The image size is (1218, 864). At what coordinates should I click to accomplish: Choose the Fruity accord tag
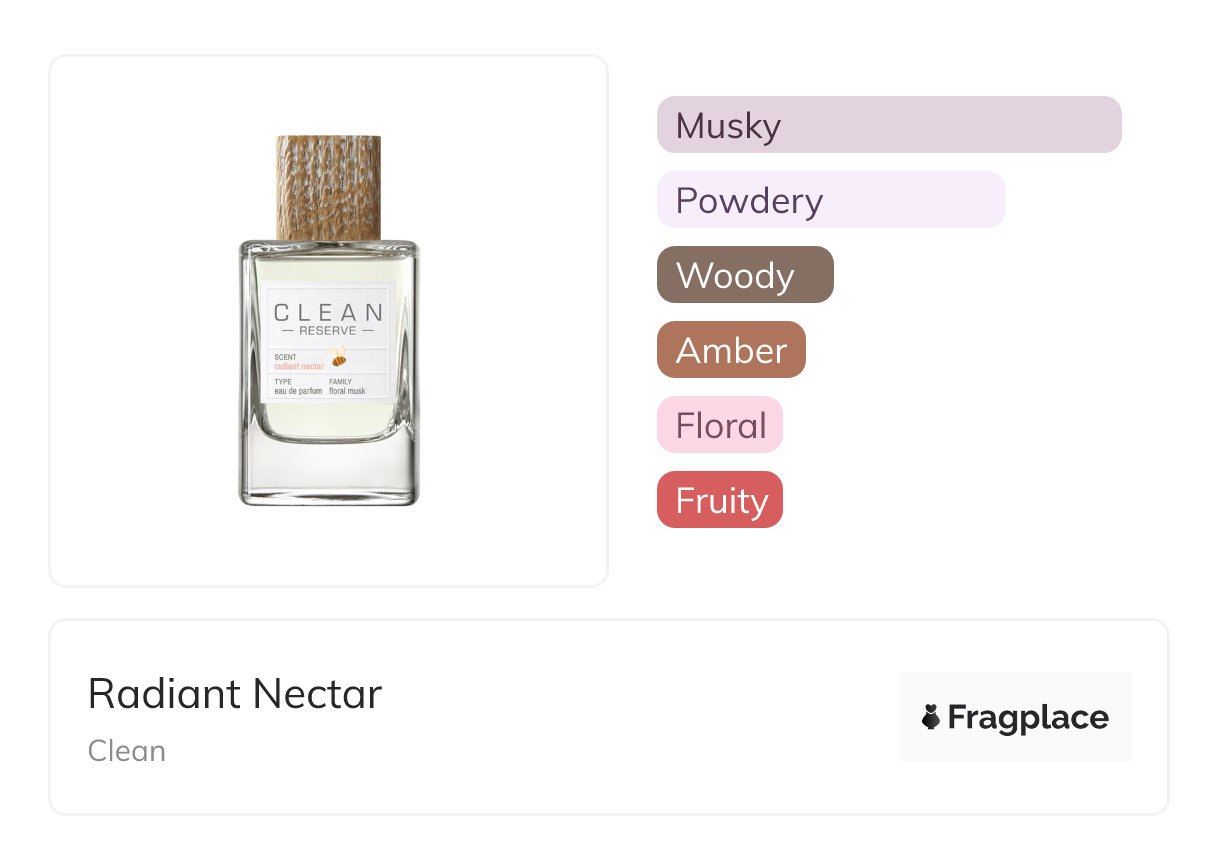click(719, 500)
